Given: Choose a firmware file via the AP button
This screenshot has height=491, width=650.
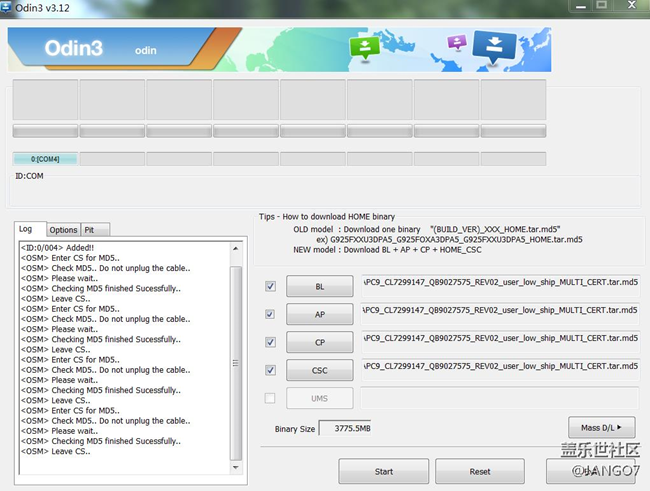Looking at the screenshot, I should coord(319,314).
